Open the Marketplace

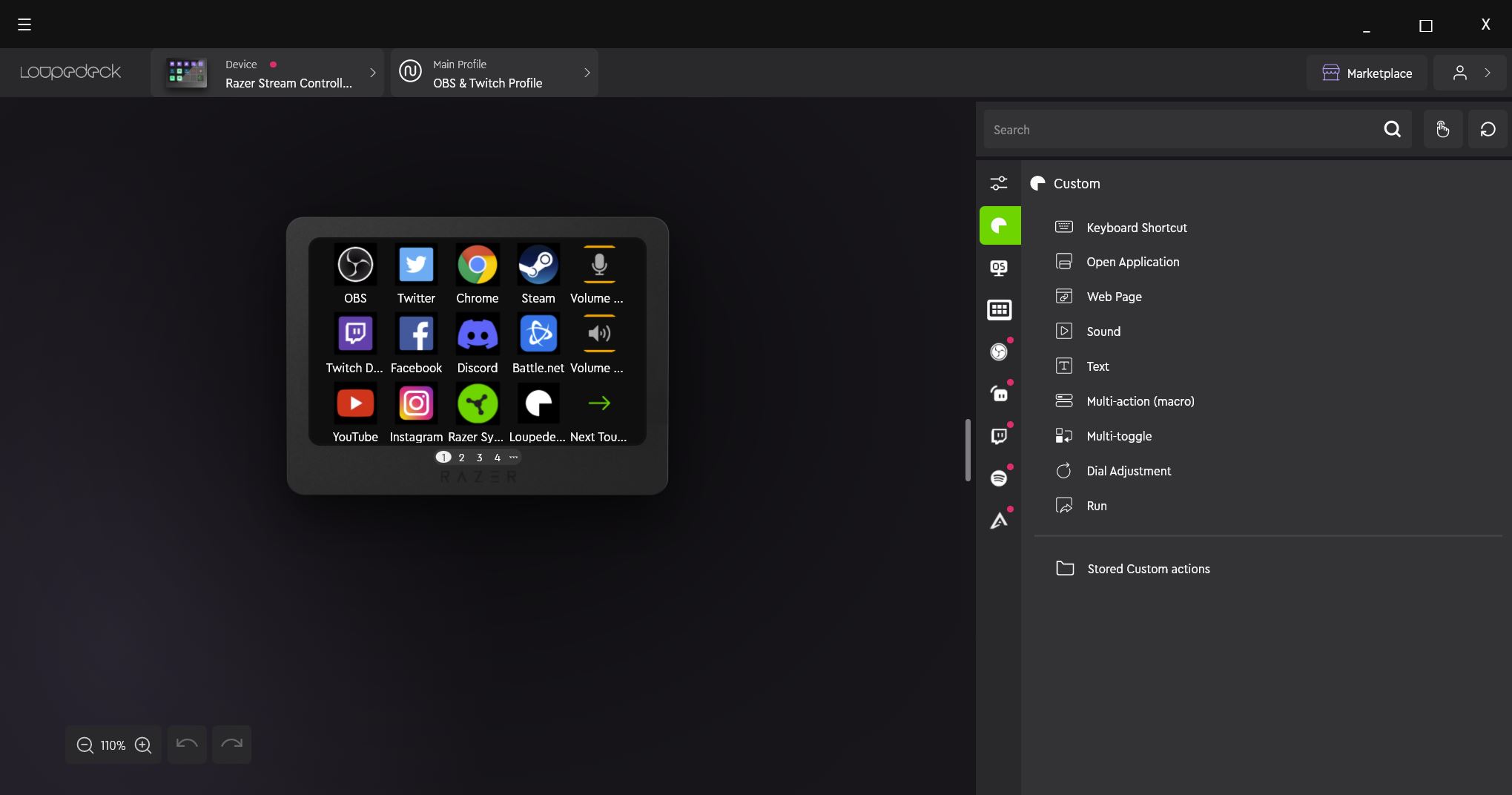1367,73
